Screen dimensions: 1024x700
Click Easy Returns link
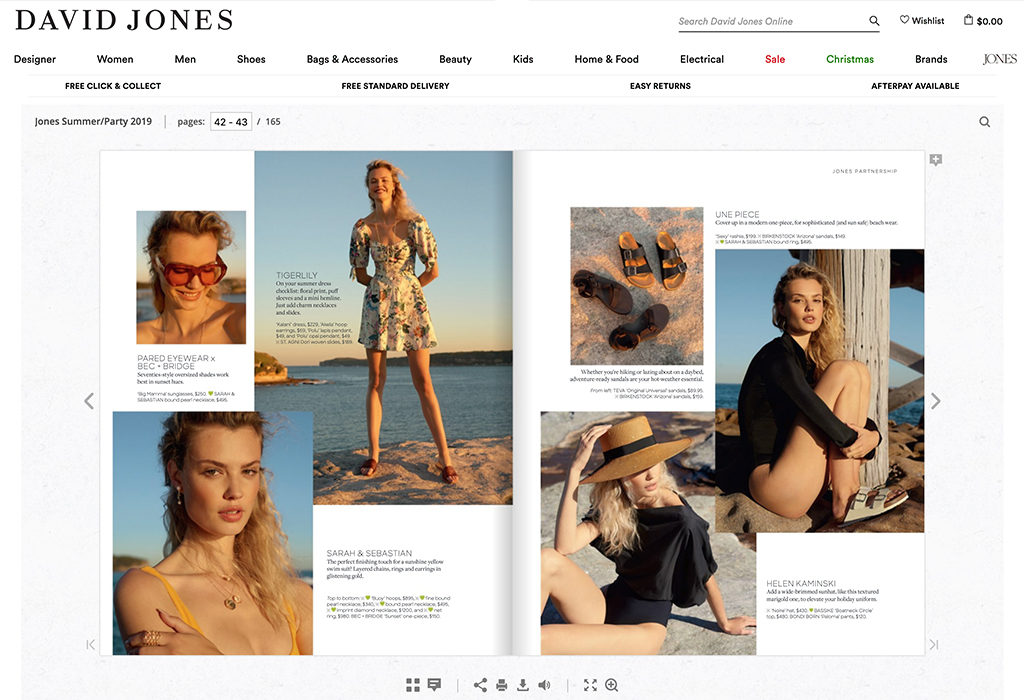pyautogui.click(x=660, y=86)
